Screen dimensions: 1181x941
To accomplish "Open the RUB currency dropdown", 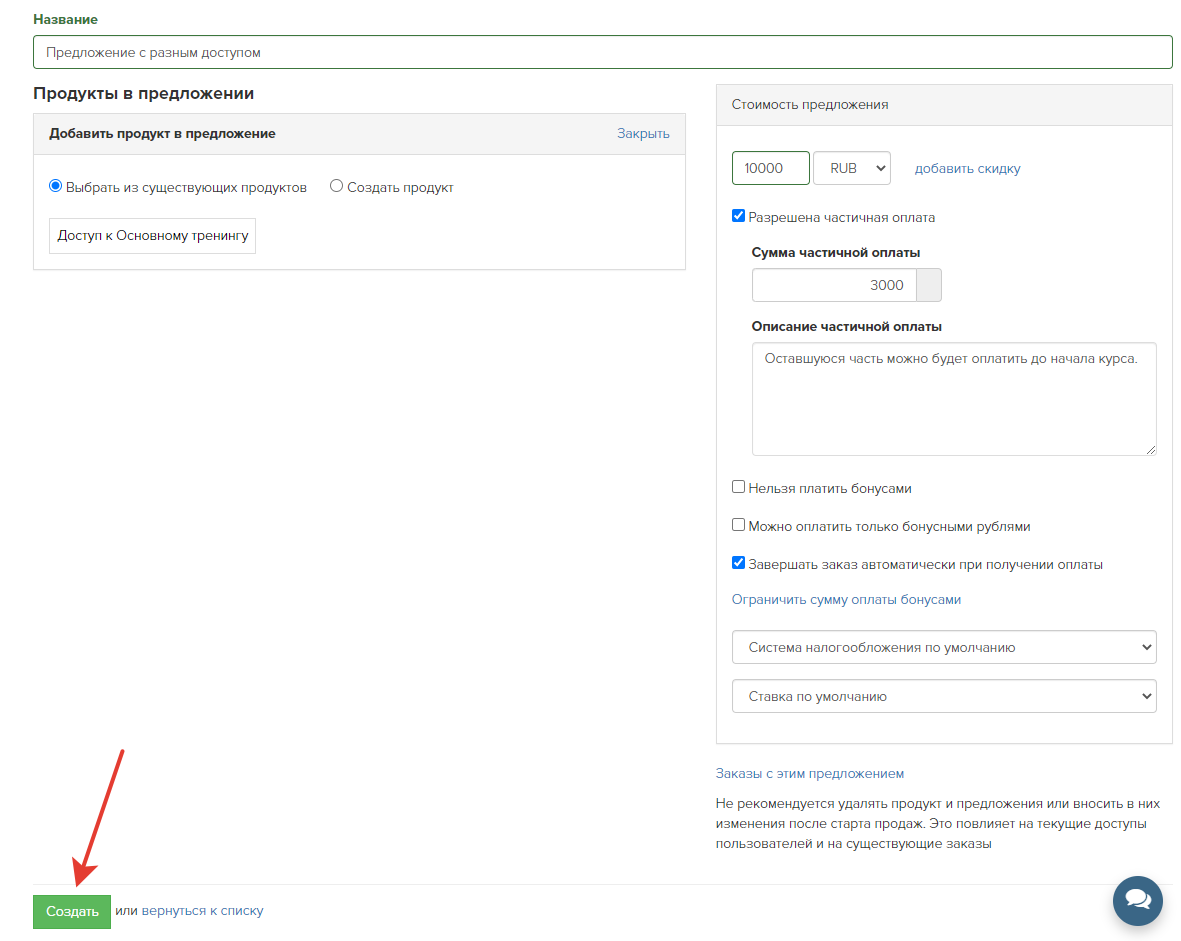I will point(851,168).
